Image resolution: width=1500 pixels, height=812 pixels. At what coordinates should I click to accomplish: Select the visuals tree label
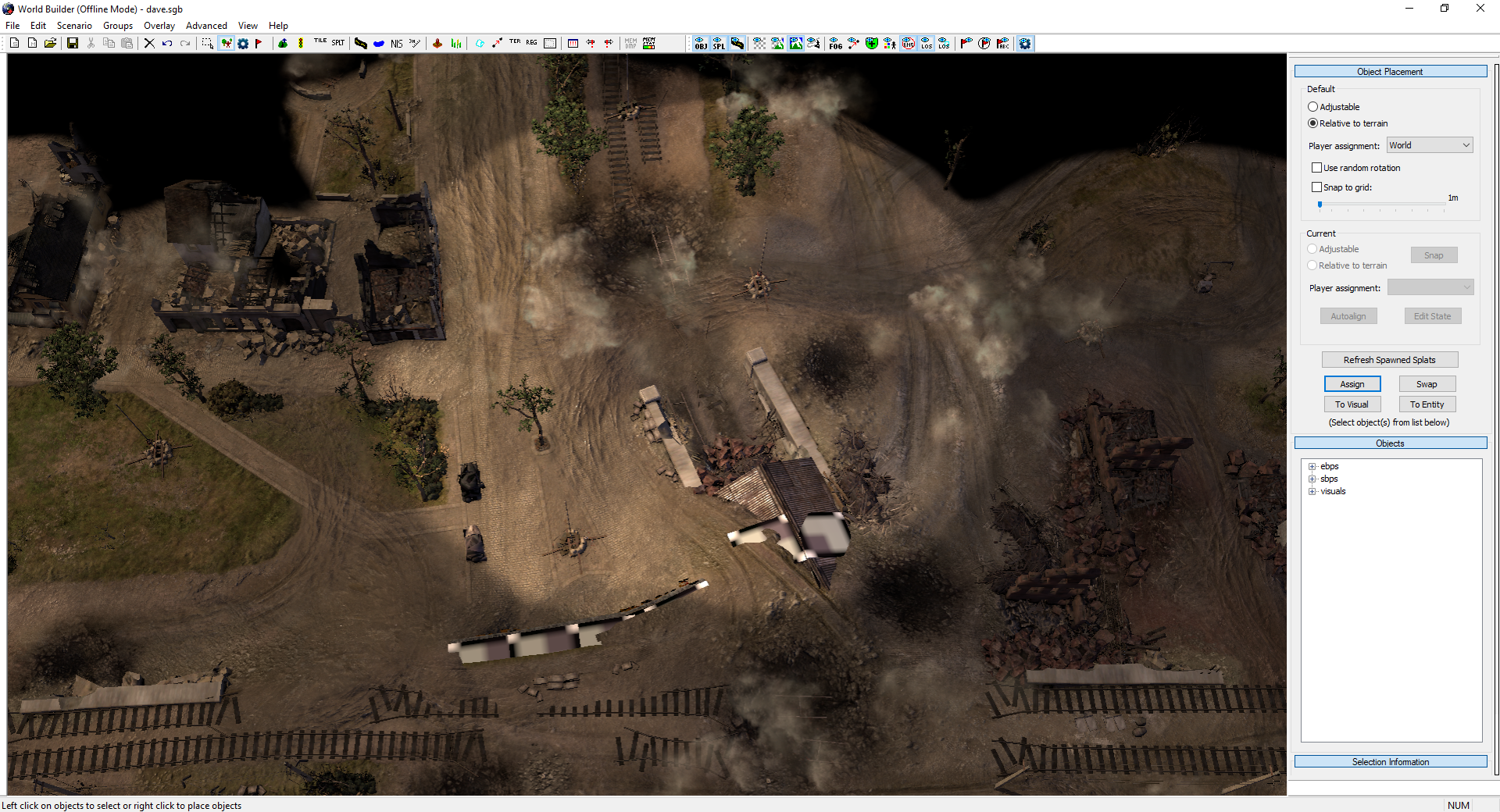coord(1333,491)
